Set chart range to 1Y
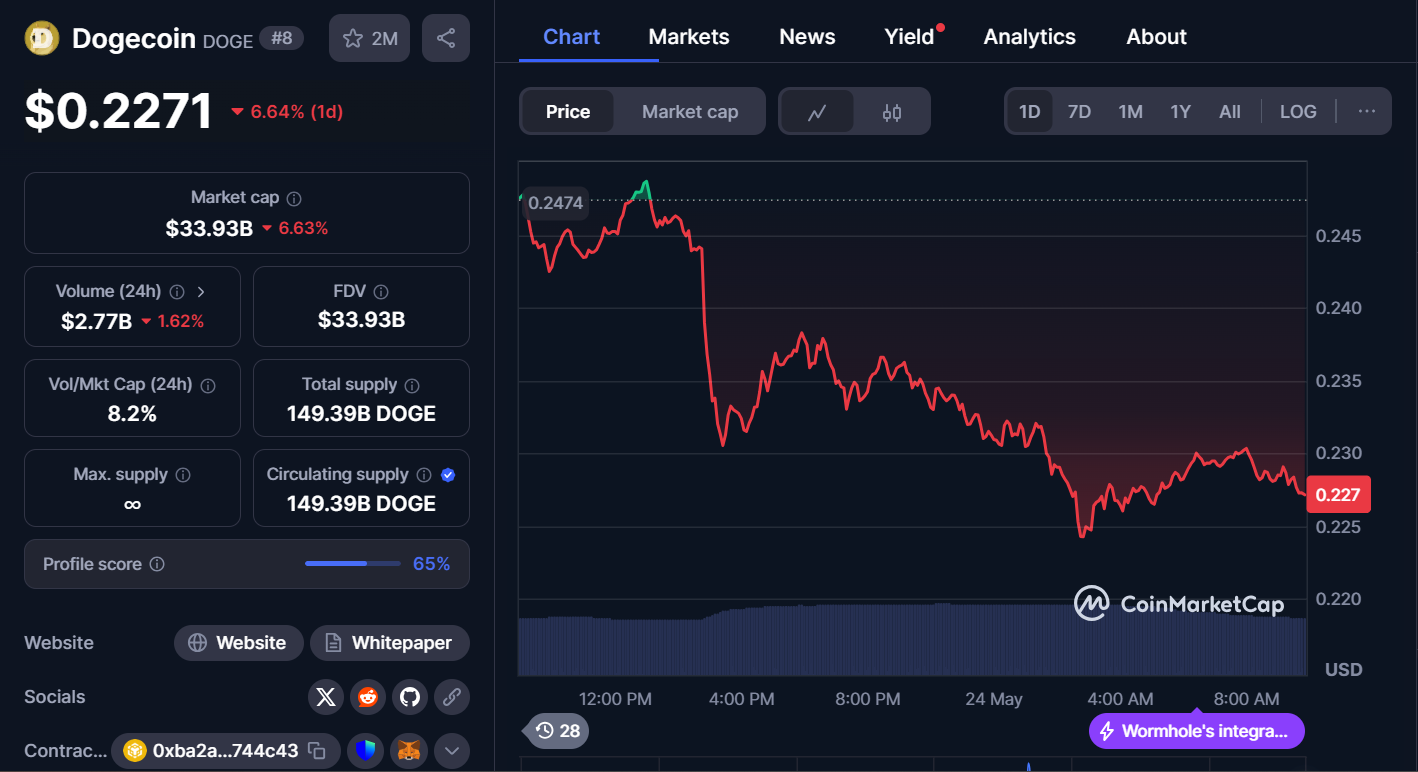1418x772 pixels. pyautogui.click(x=1181, y=111)
